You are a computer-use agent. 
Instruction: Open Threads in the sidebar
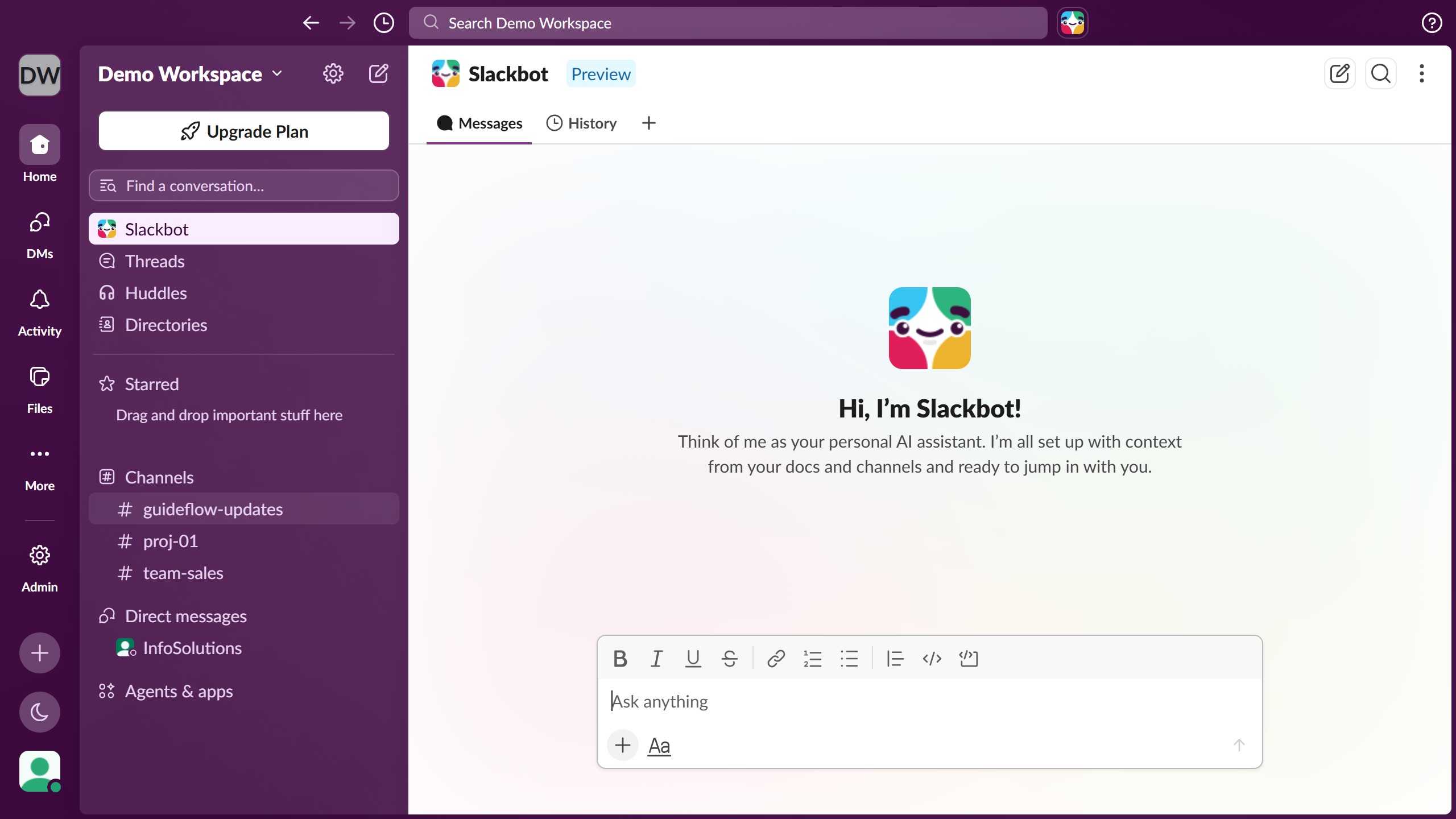point(243,261)
